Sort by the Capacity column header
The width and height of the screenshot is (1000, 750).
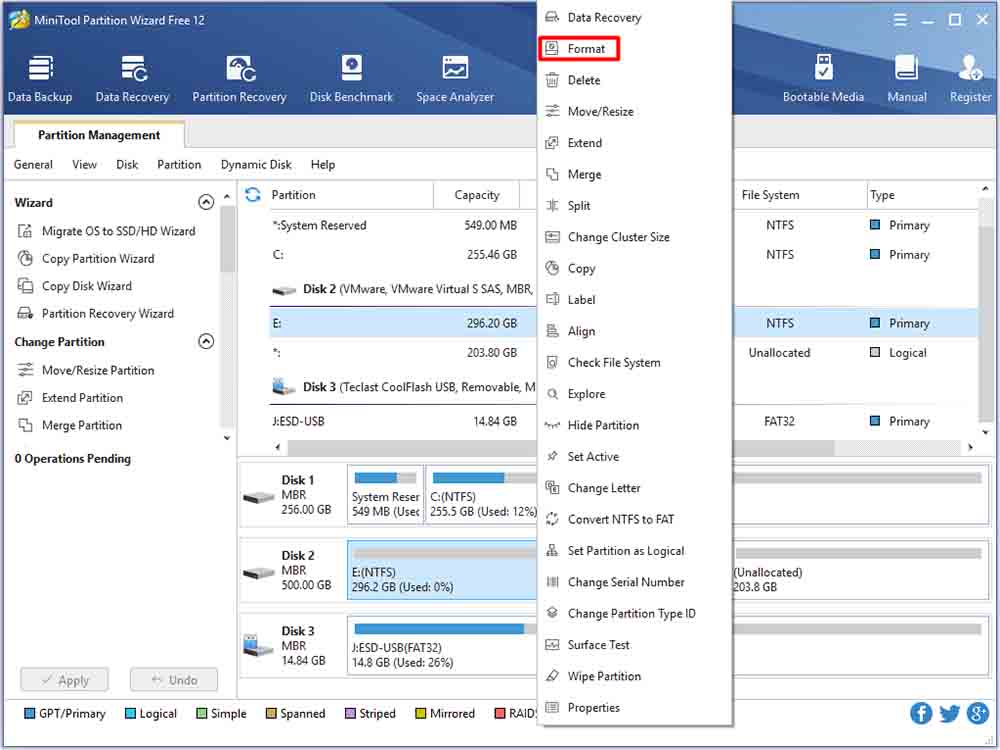[476, 195]
